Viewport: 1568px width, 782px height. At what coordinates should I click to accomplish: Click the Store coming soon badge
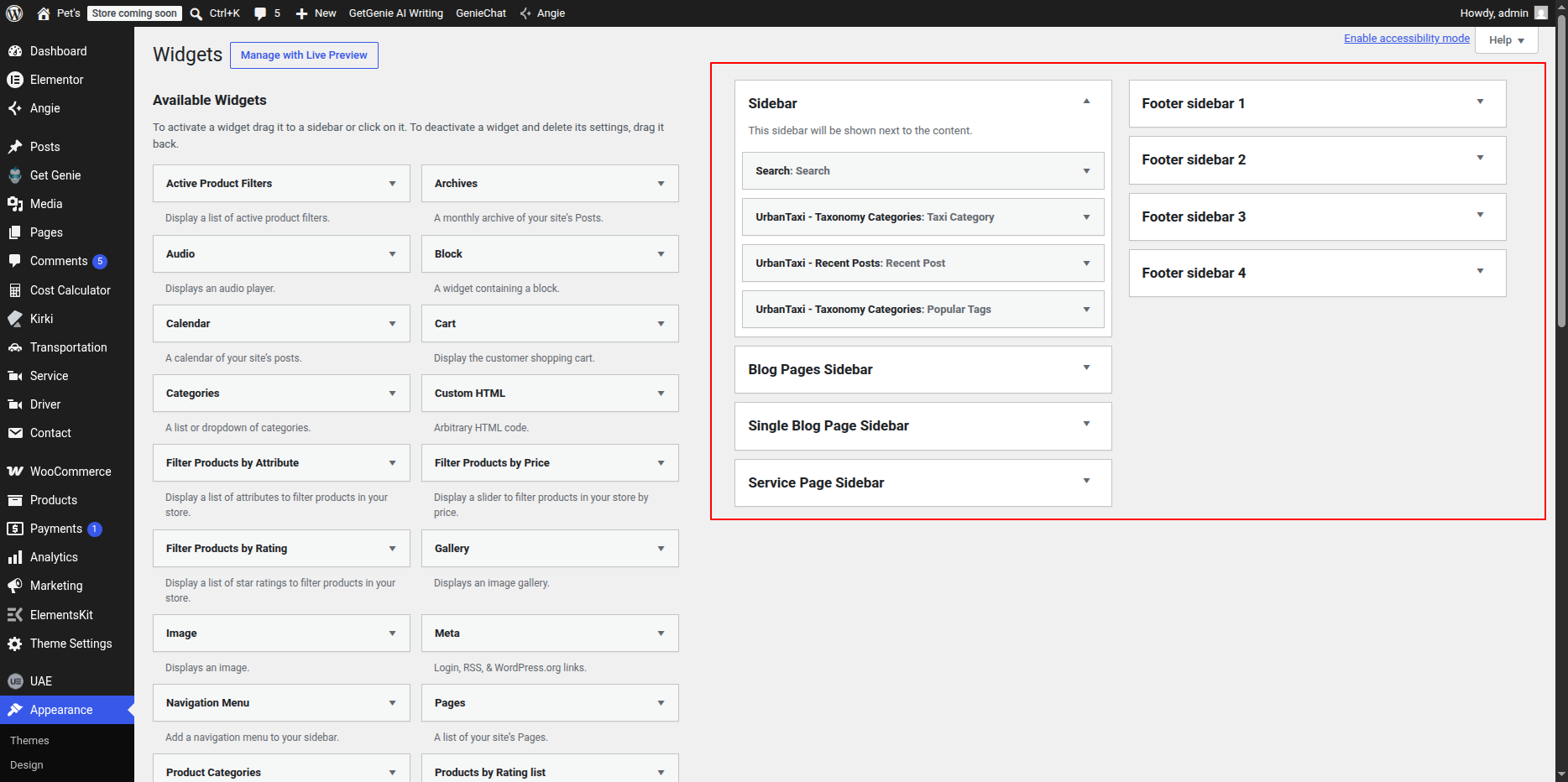(x=134, y=13)
